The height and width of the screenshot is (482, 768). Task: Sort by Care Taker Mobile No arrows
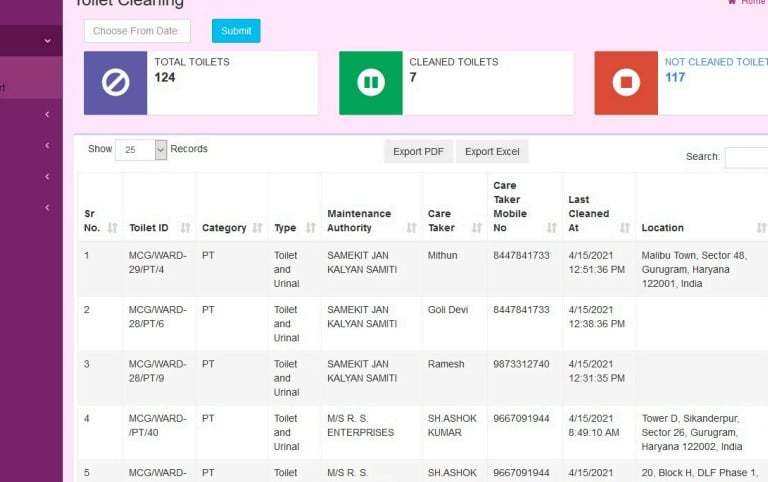[552, 227]
